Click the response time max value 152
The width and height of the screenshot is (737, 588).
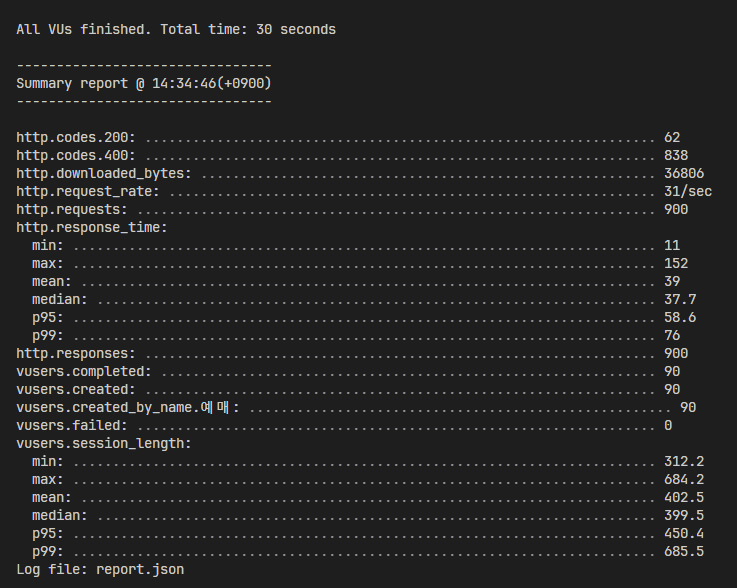click(x=676, y=264)
